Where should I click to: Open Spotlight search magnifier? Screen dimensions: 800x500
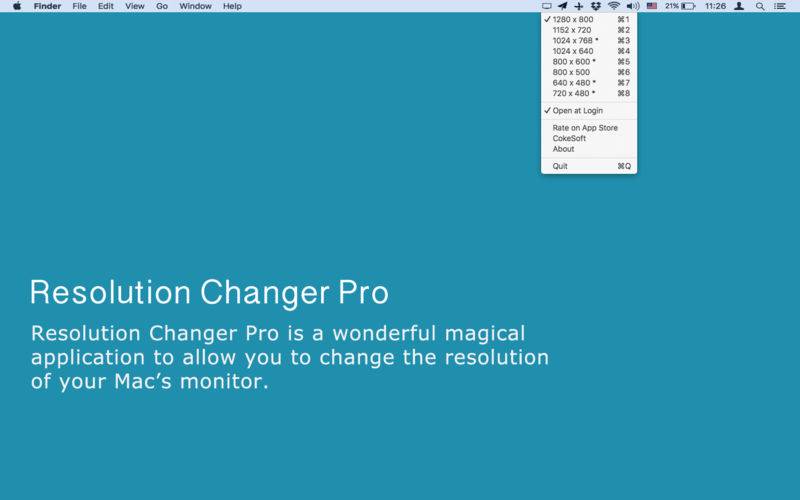tap(760, 6)
